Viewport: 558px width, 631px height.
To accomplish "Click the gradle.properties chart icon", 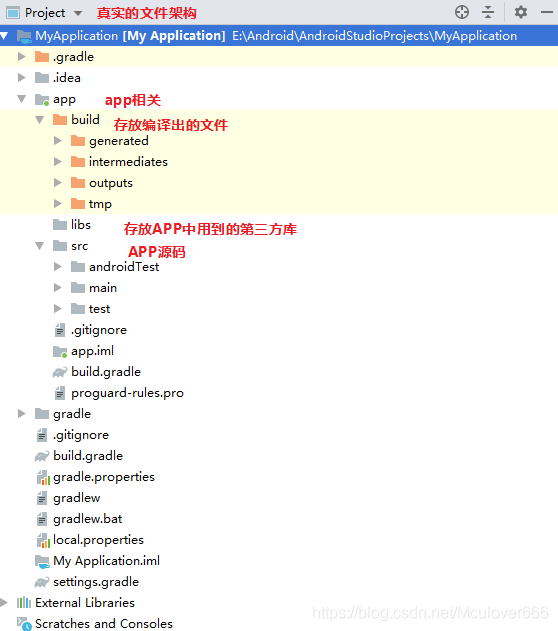I will [x=43, y=478].
